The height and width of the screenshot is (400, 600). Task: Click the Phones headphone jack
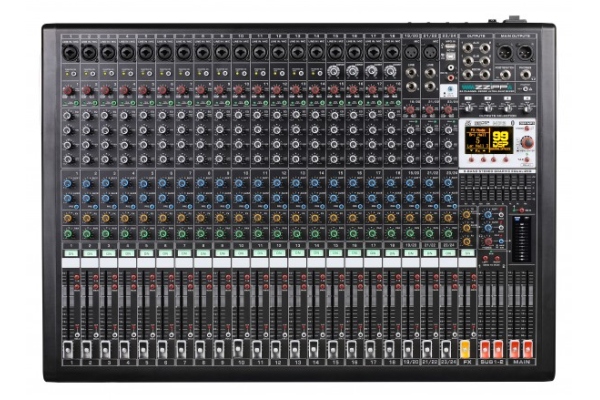coord(527,74)
